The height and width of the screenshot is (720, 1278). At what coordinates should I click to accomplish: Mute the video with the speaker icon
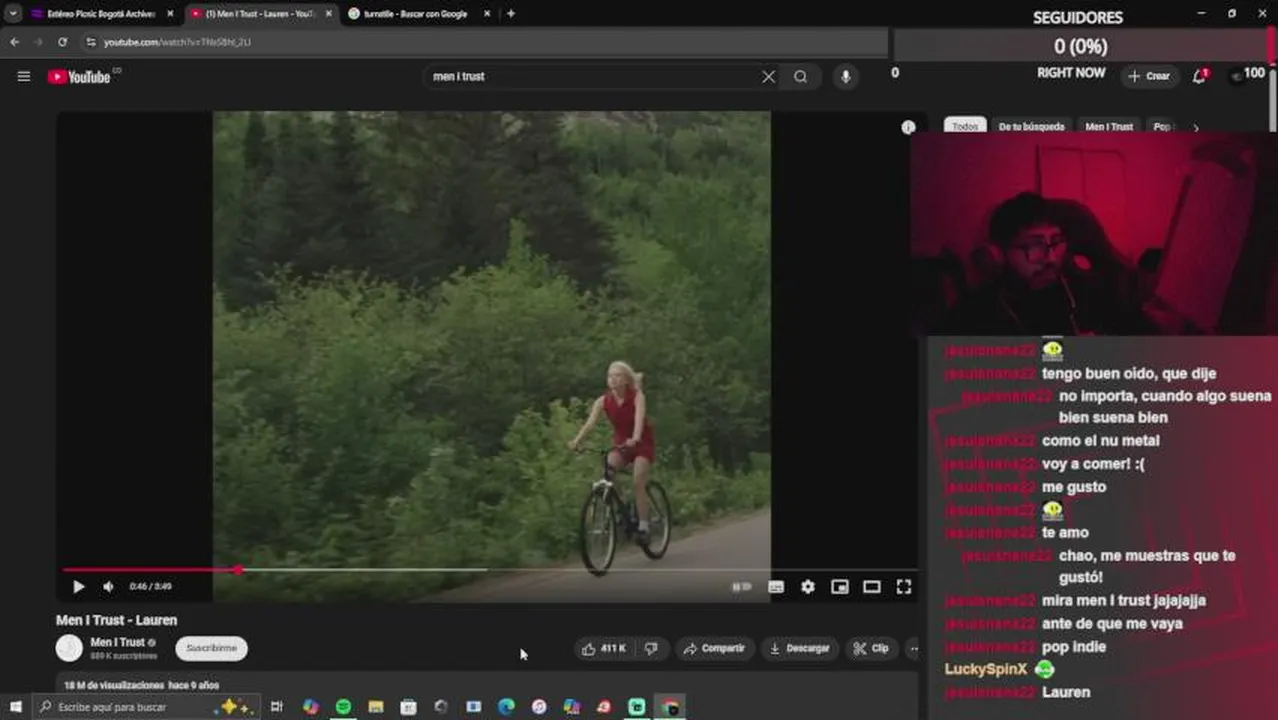click(108, 587)
